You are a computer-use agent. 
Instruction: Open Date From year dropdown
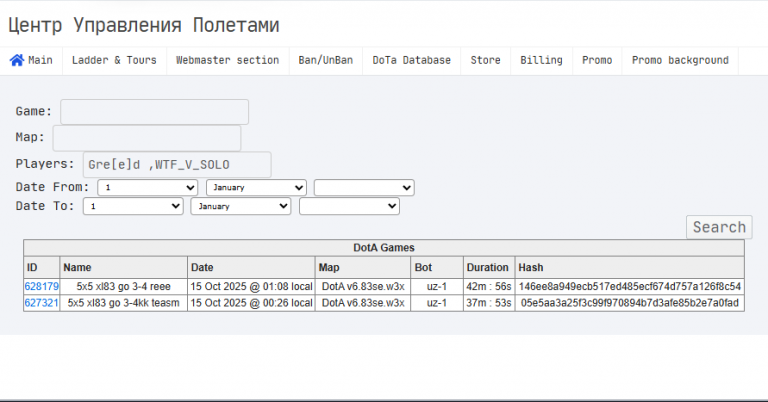pos(364,188)
